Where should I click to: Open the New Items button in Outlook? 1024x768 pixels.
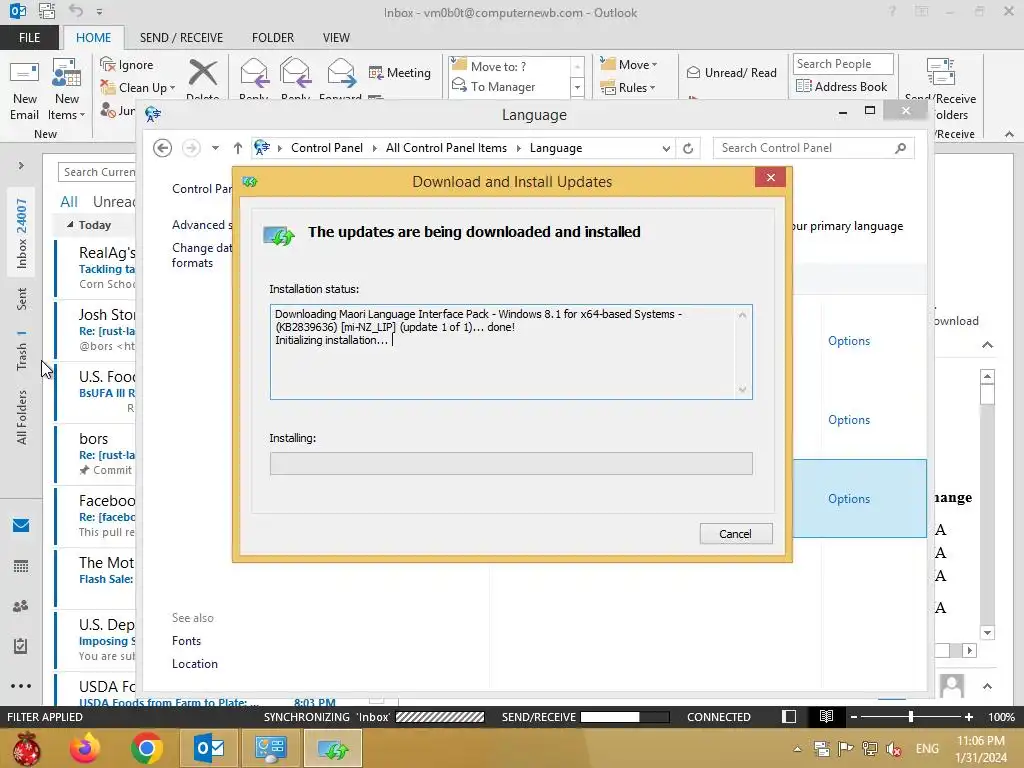point(67,90)
